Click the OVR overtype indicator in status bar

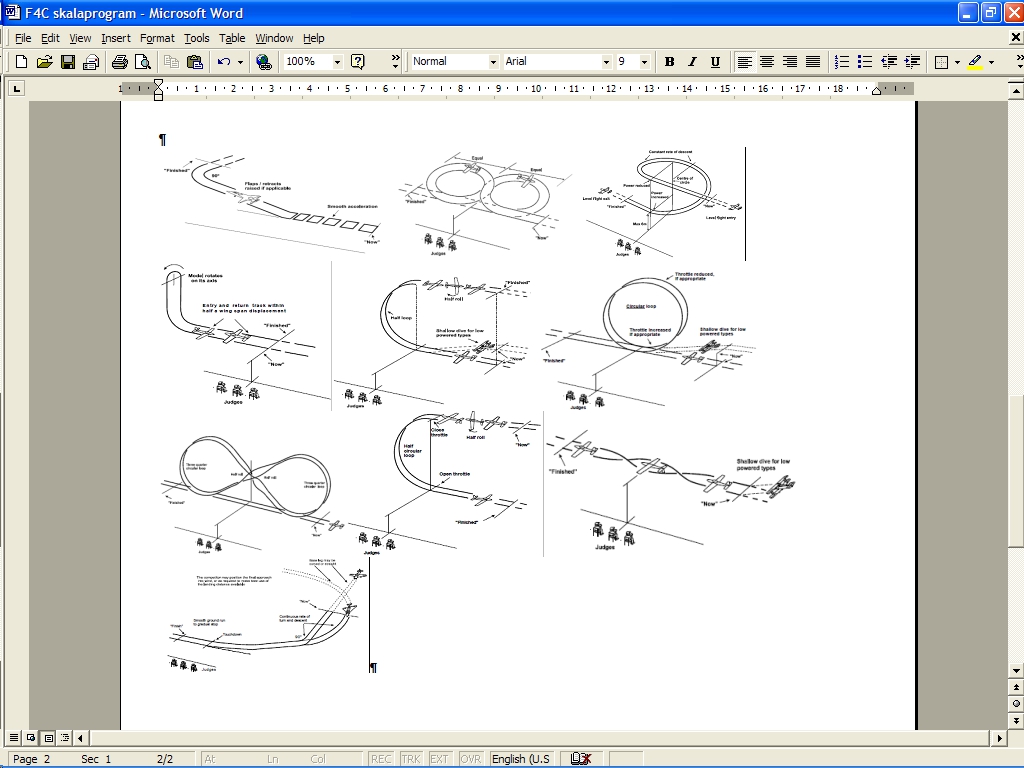tap(470, 759)
